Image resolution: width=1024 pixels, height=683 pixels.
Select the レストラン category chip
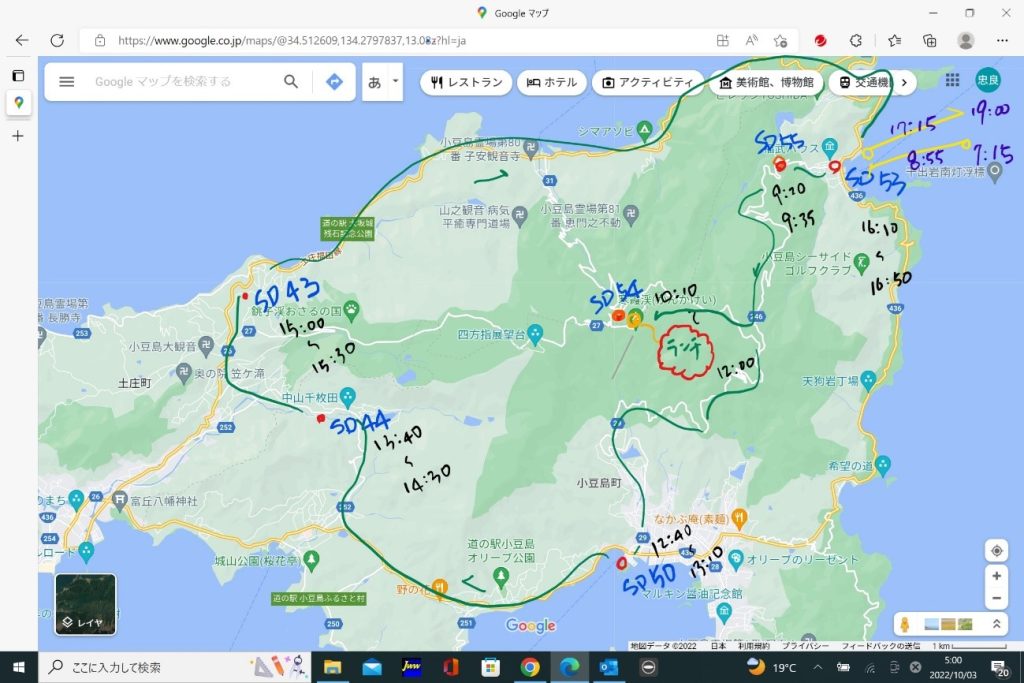(465, 82)
